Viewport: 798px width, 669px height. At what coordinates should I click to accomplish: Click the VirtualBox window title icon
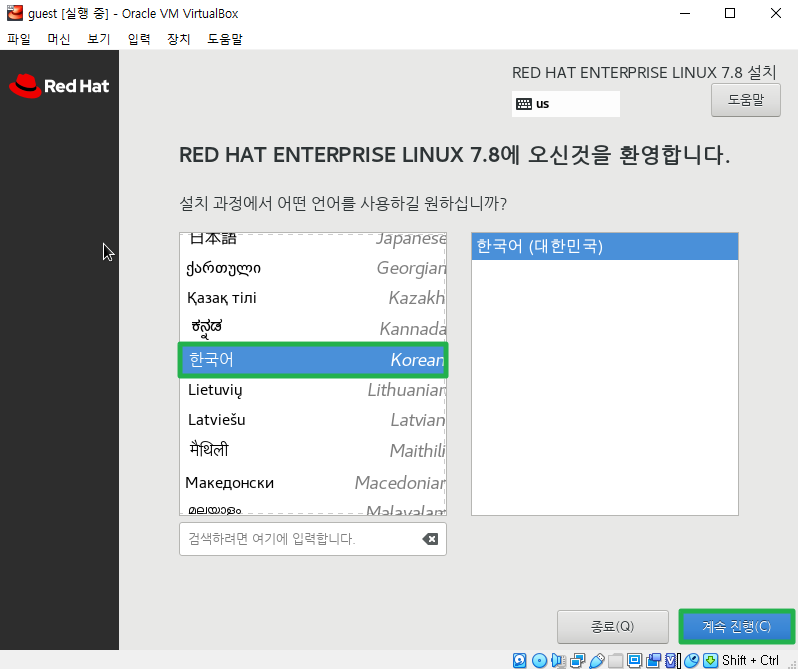tap(15, 13)
